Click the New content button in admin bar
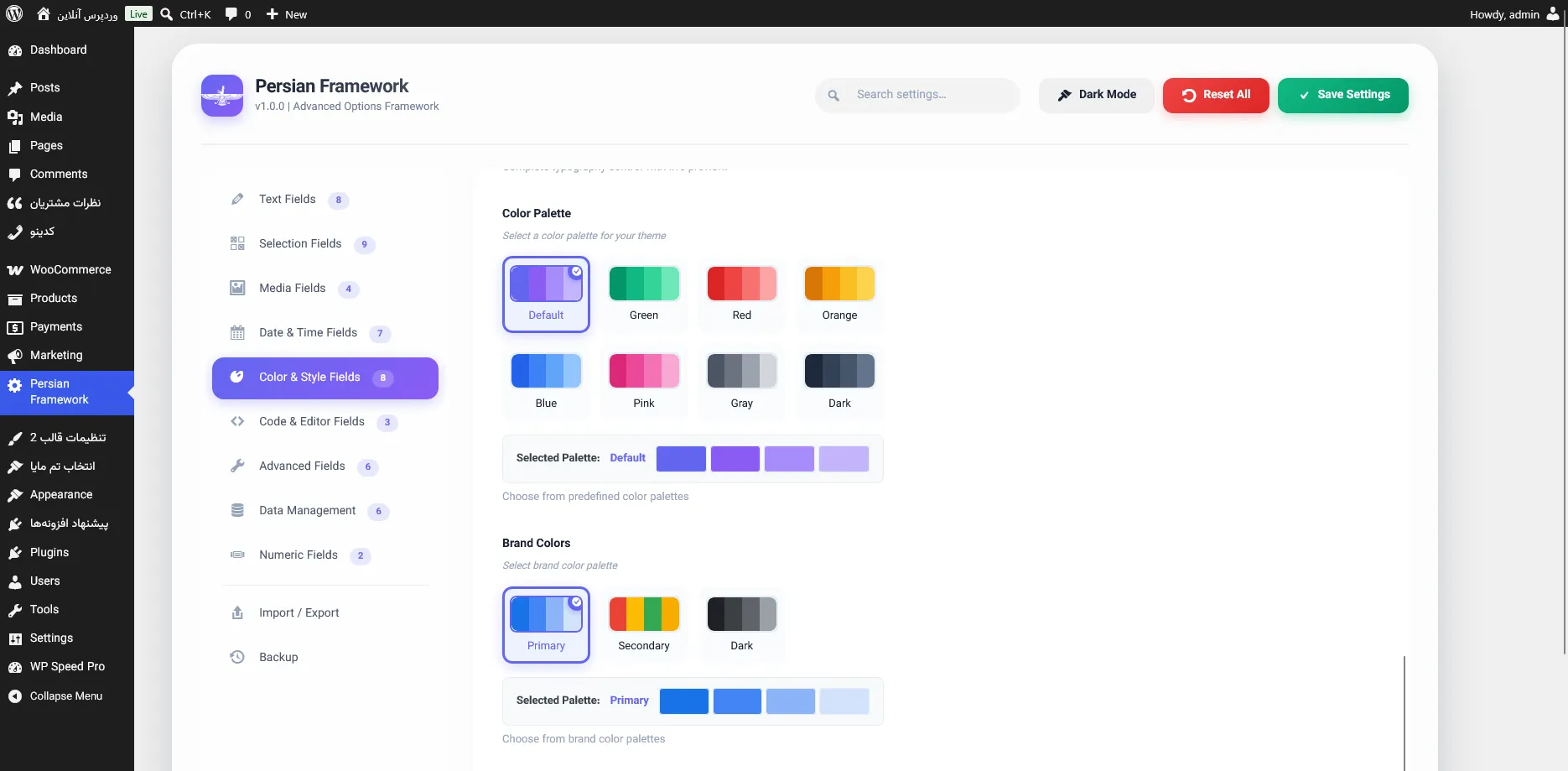Image resolution: width=1568 pixels, height=771 pixels. tap(287, 14)
